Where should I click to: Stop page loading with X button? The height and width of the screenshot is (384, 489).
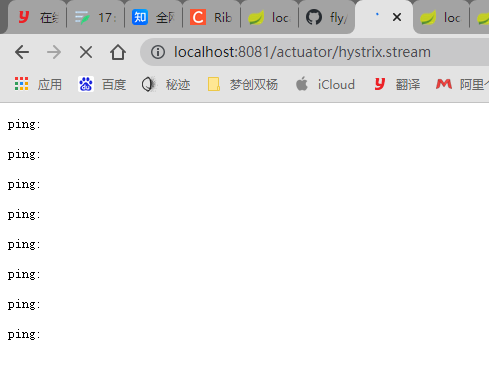pyautogui.click(x=86, y=52)
